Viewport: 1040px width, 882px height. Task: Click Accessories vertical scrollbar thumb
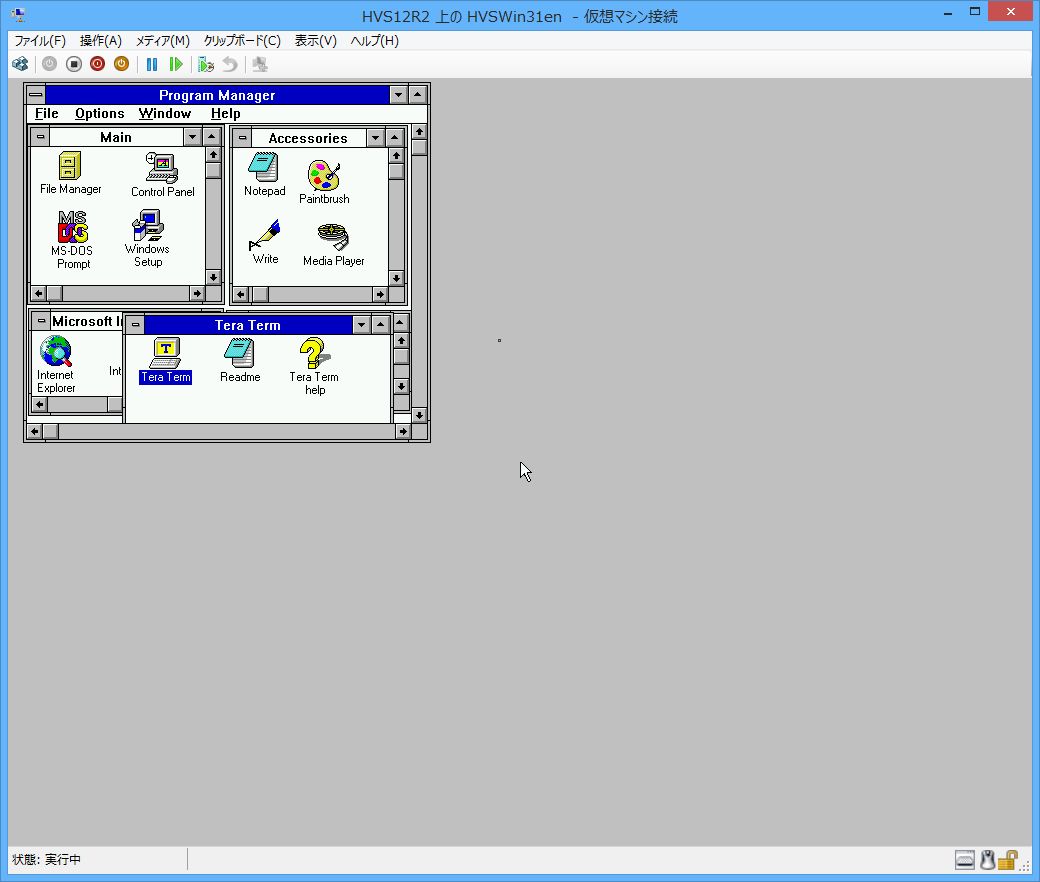(x=396, y=172)
